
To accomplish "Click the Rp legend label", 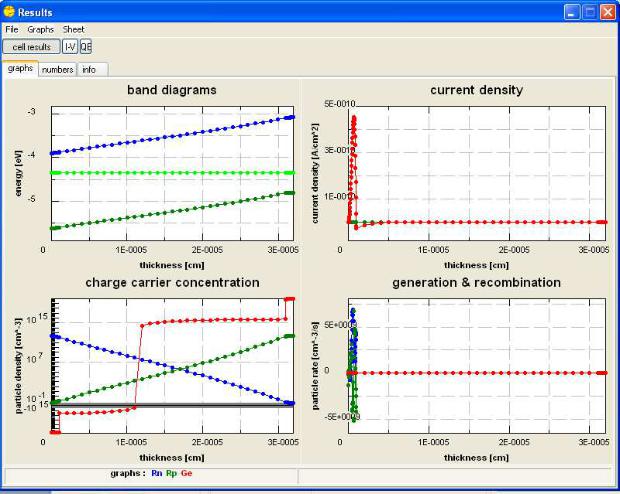I will pos(171,473).
